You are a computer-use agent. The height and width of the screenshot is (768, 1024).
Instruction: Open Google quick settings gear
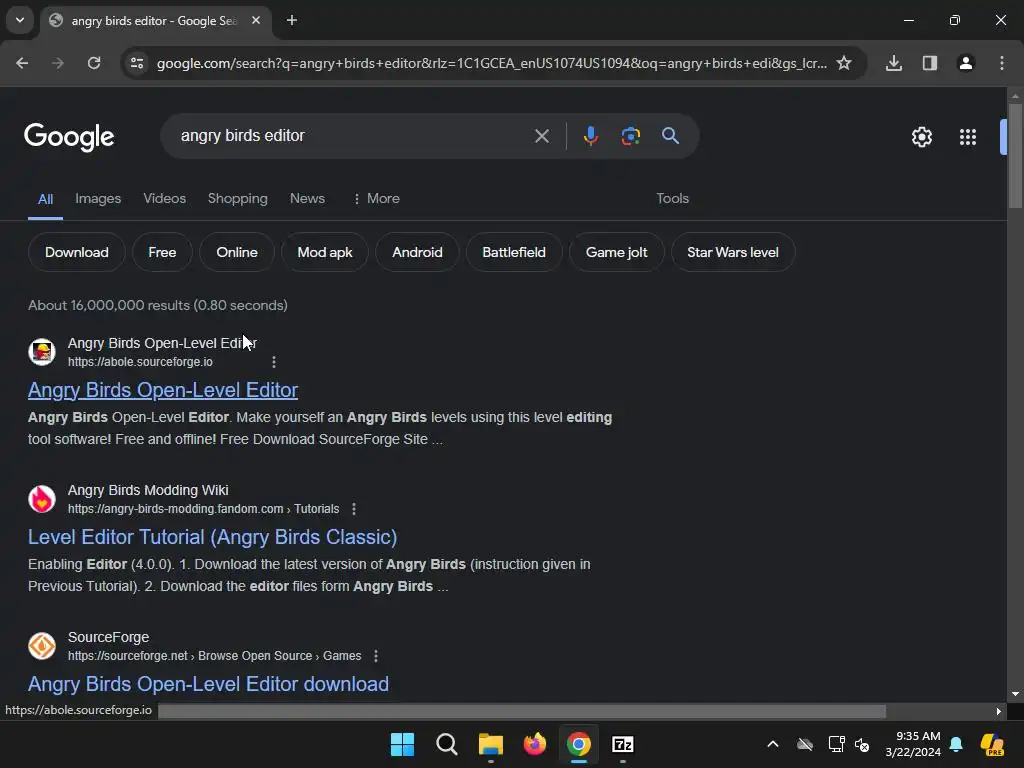coord(921,137)
